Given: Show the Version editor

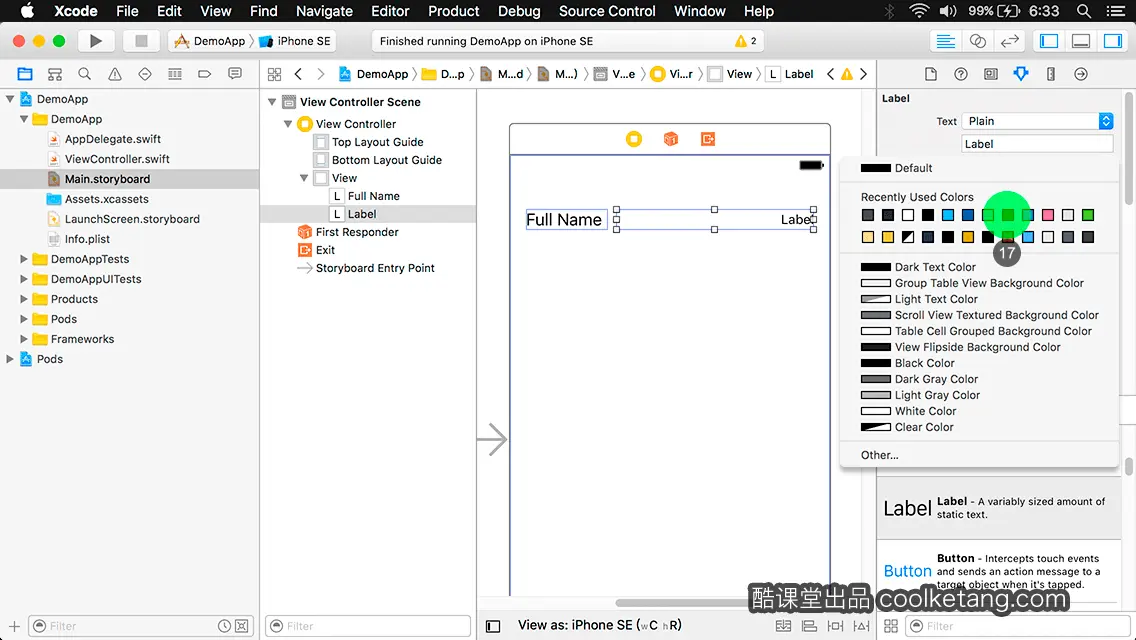Looking at the screenshot, I should click(1009, 41).
